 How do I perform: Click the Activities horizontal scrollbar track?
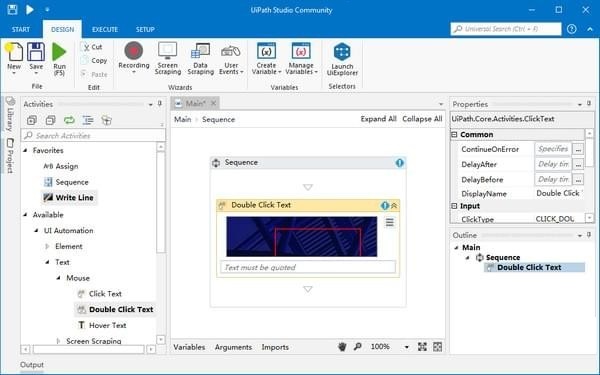point(88,349)
